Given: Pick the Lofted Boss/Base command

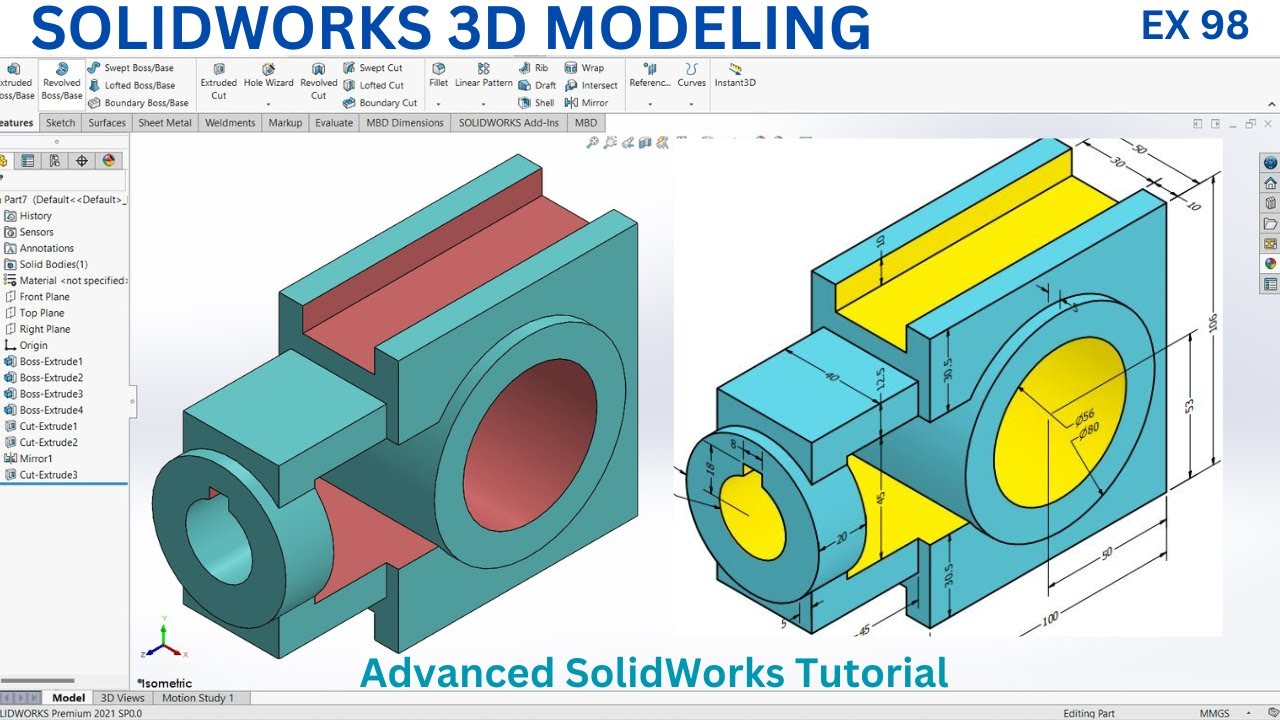Looking at the screenshot, I should coord(131,85).
